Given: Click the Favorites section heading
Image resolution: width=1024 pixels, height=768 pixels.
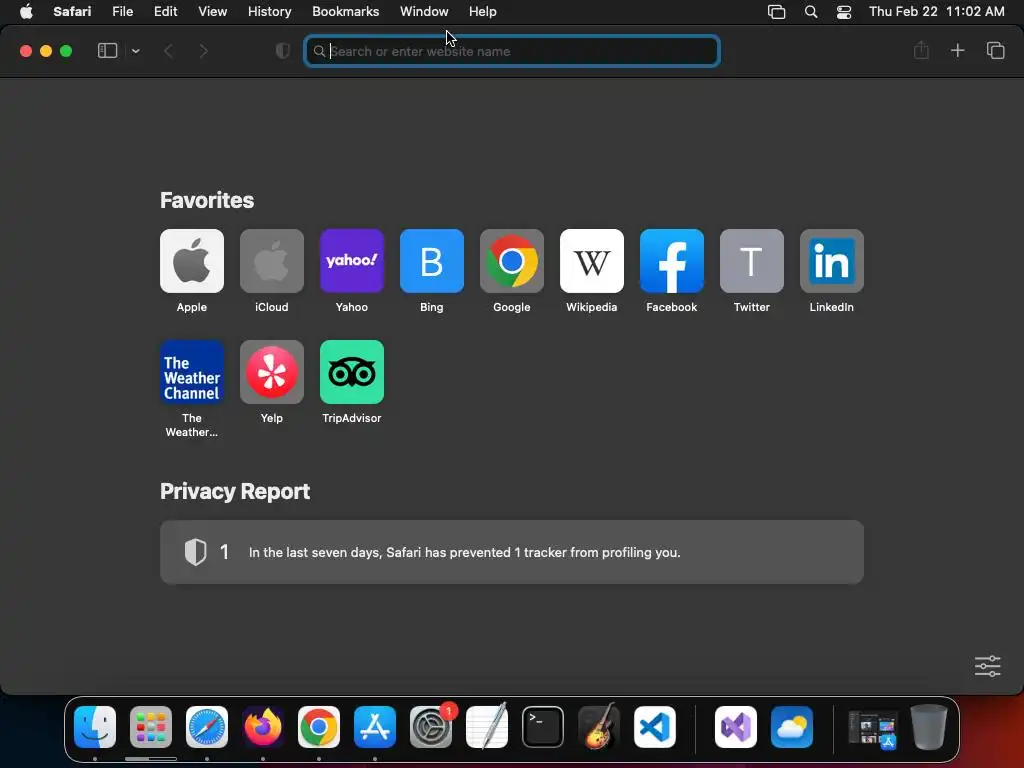Looking at the screenshot, I should [207, 200].
